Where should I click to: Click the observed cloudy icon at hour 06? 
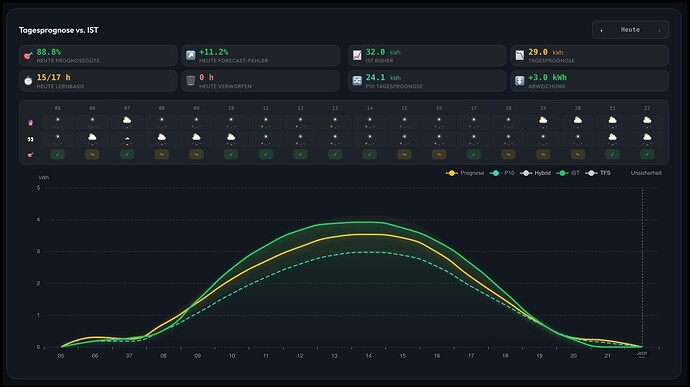(x=92, y=137)
